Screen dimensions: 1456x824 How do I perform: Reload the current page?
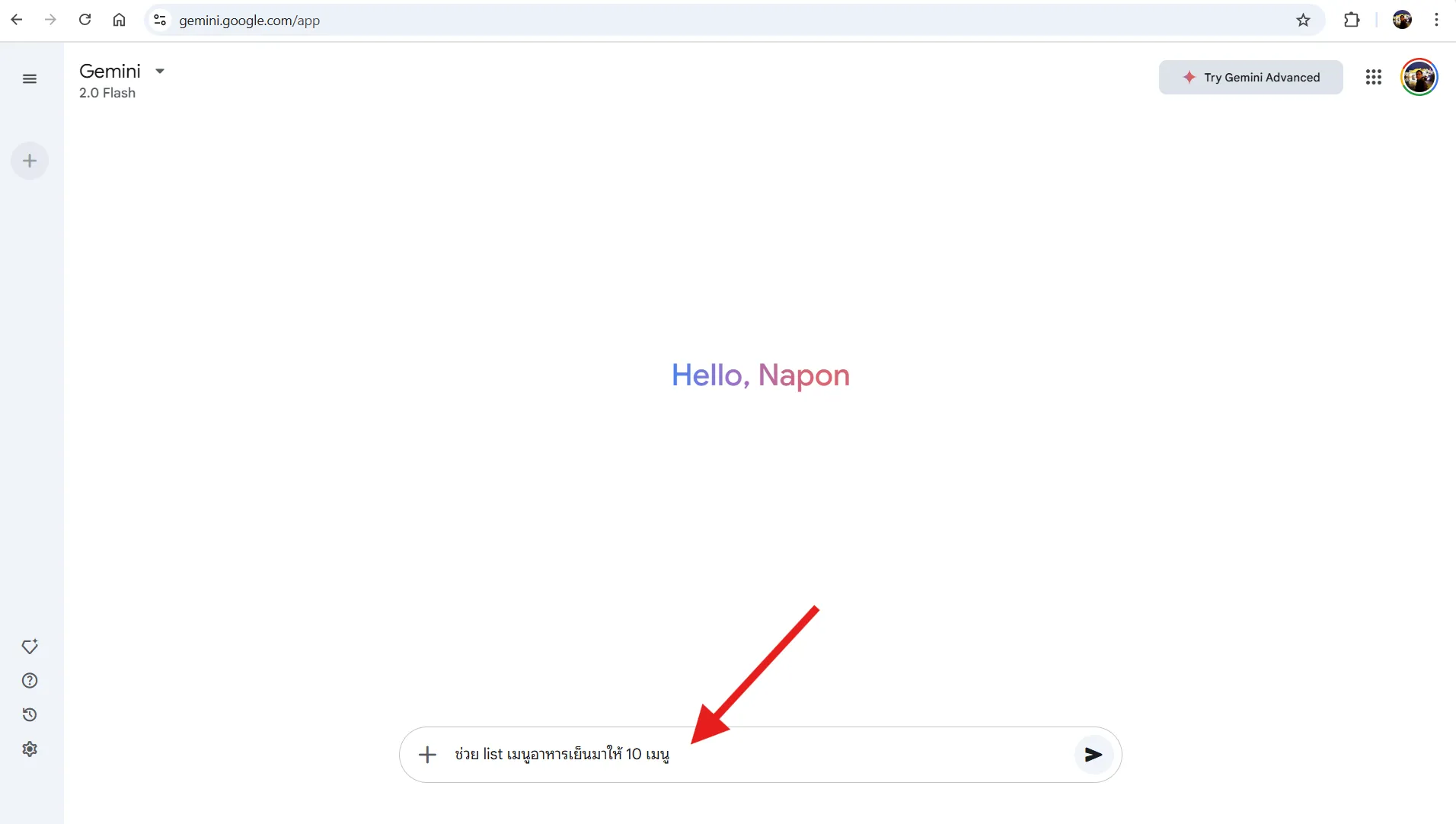pos(85,20)
